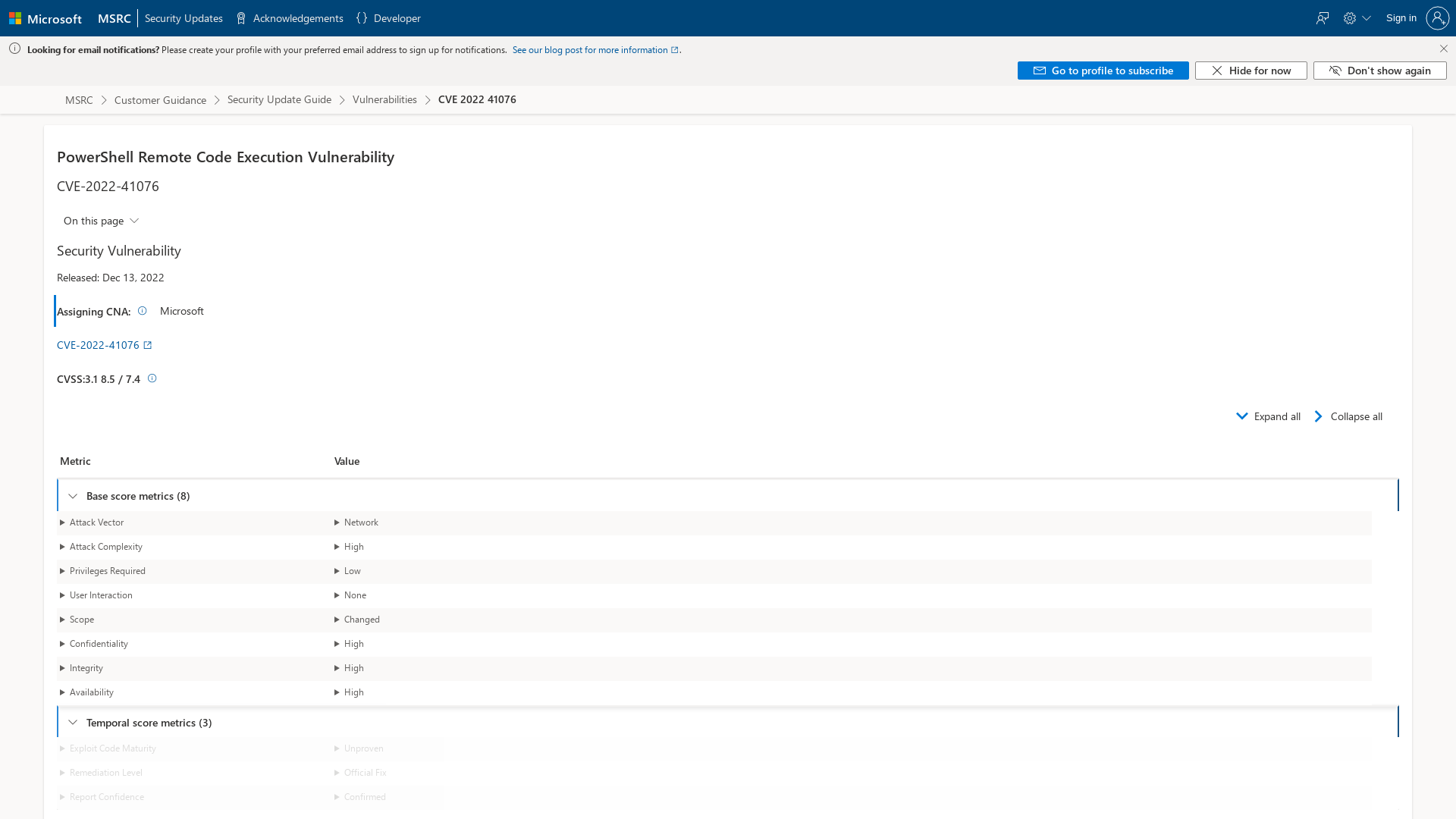1456x819 pixels.
Task: Click the Microsoft logo icon
Action: [x=15, y=18]
